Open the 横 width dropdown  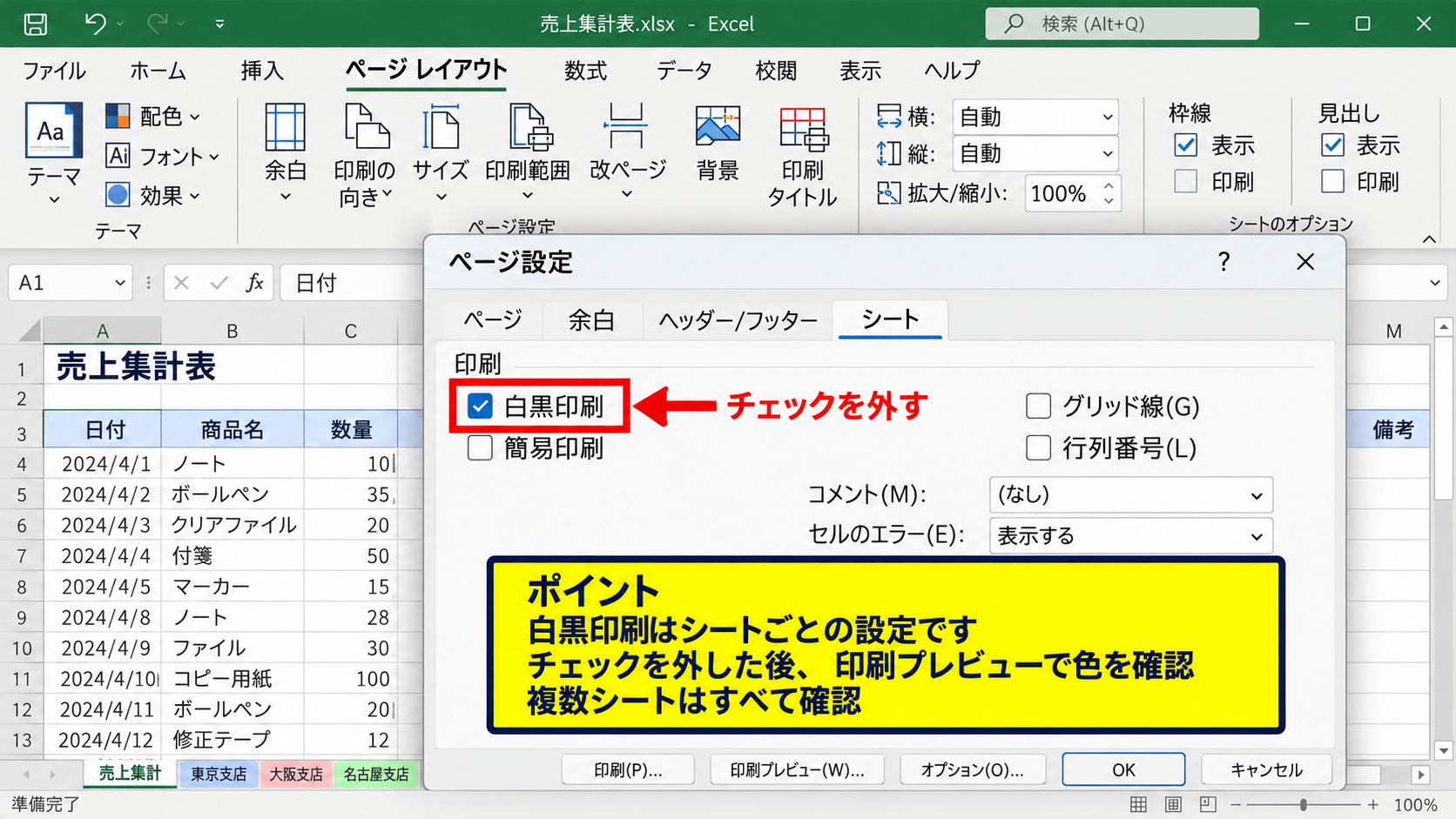tap(1035, 117)
